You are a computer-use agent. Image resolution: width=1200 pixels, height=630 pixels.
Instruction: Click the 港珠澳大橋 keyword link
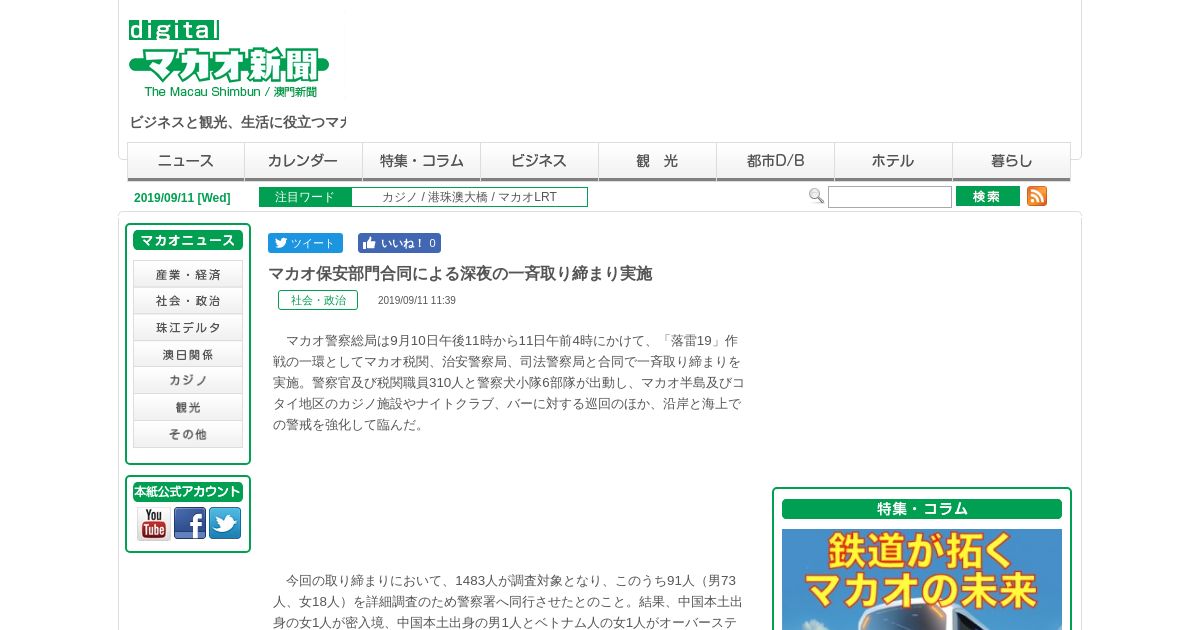click(x=458, y=197)
